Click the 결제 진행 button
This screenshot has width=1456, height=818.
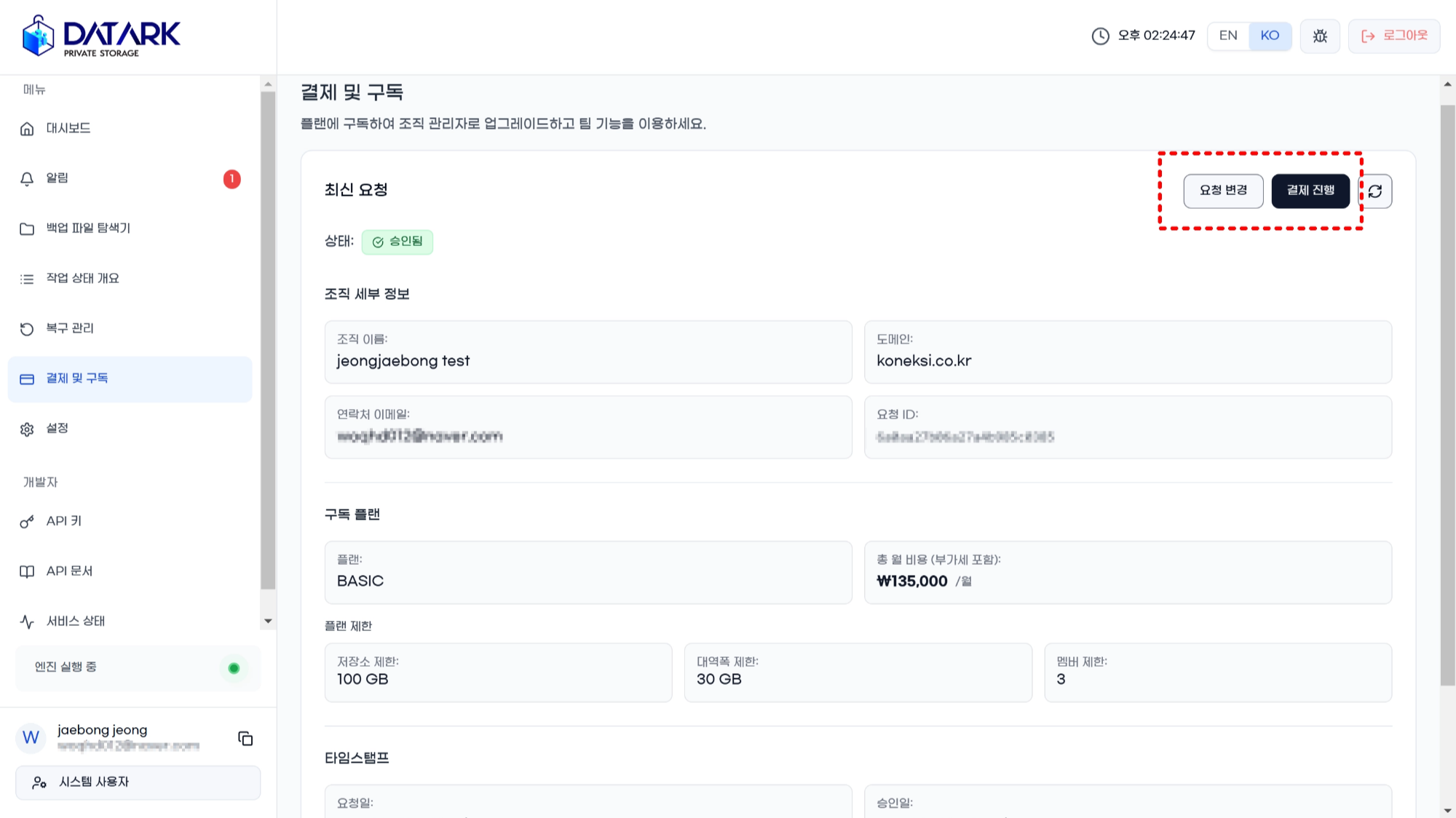[x=1310, y=191]
